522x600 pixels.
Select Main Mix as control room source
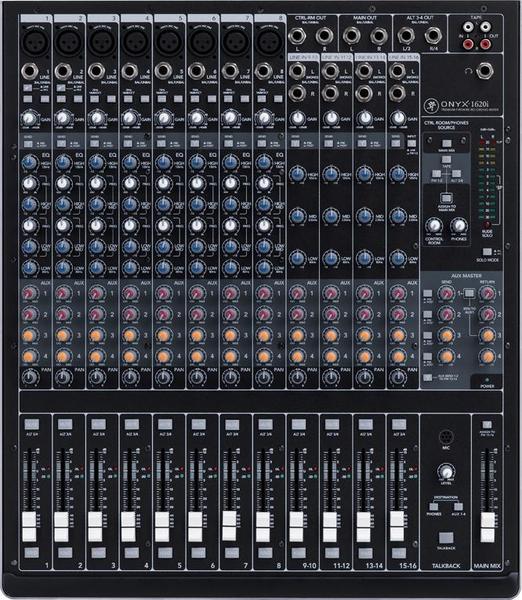tap(447, 144)
